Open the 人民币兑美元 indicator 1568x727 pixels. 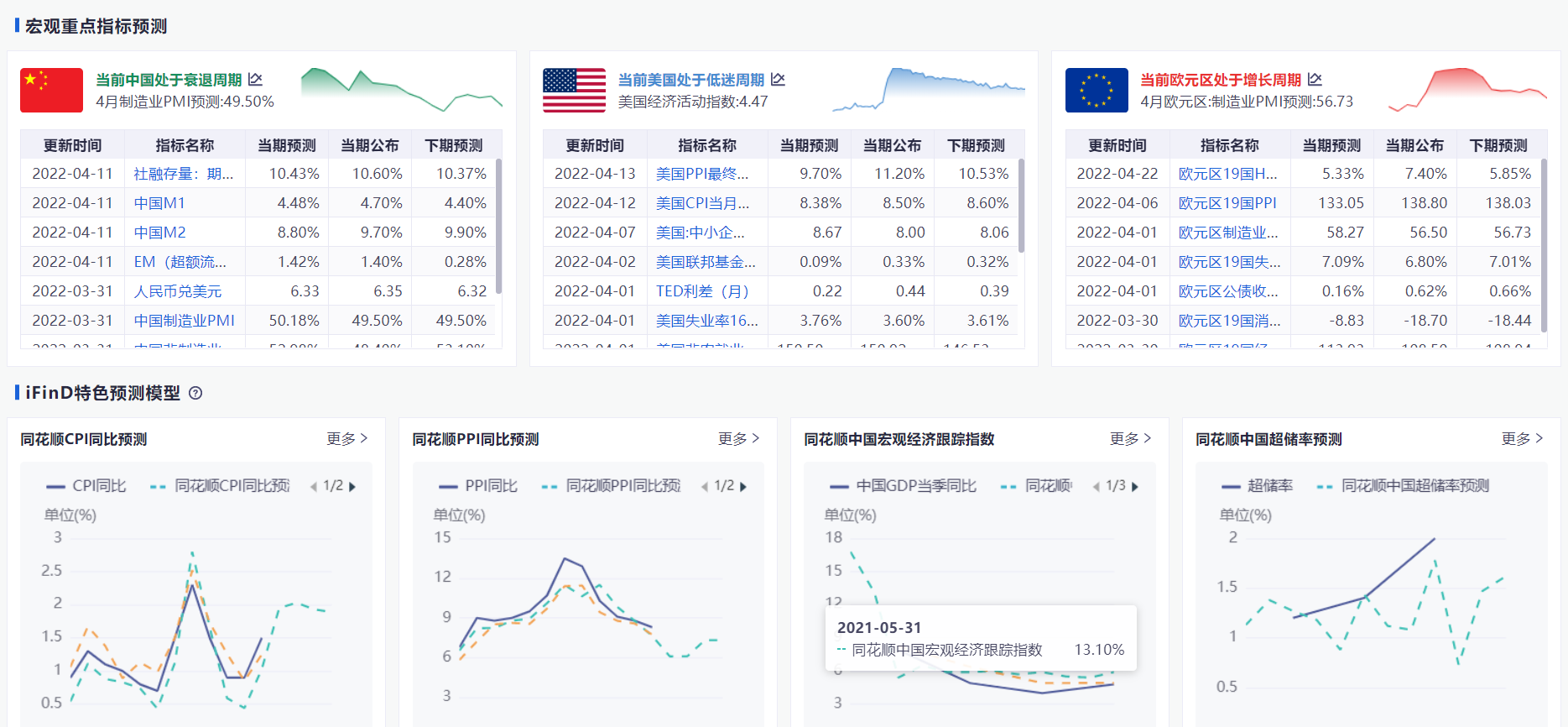(178, 291)
